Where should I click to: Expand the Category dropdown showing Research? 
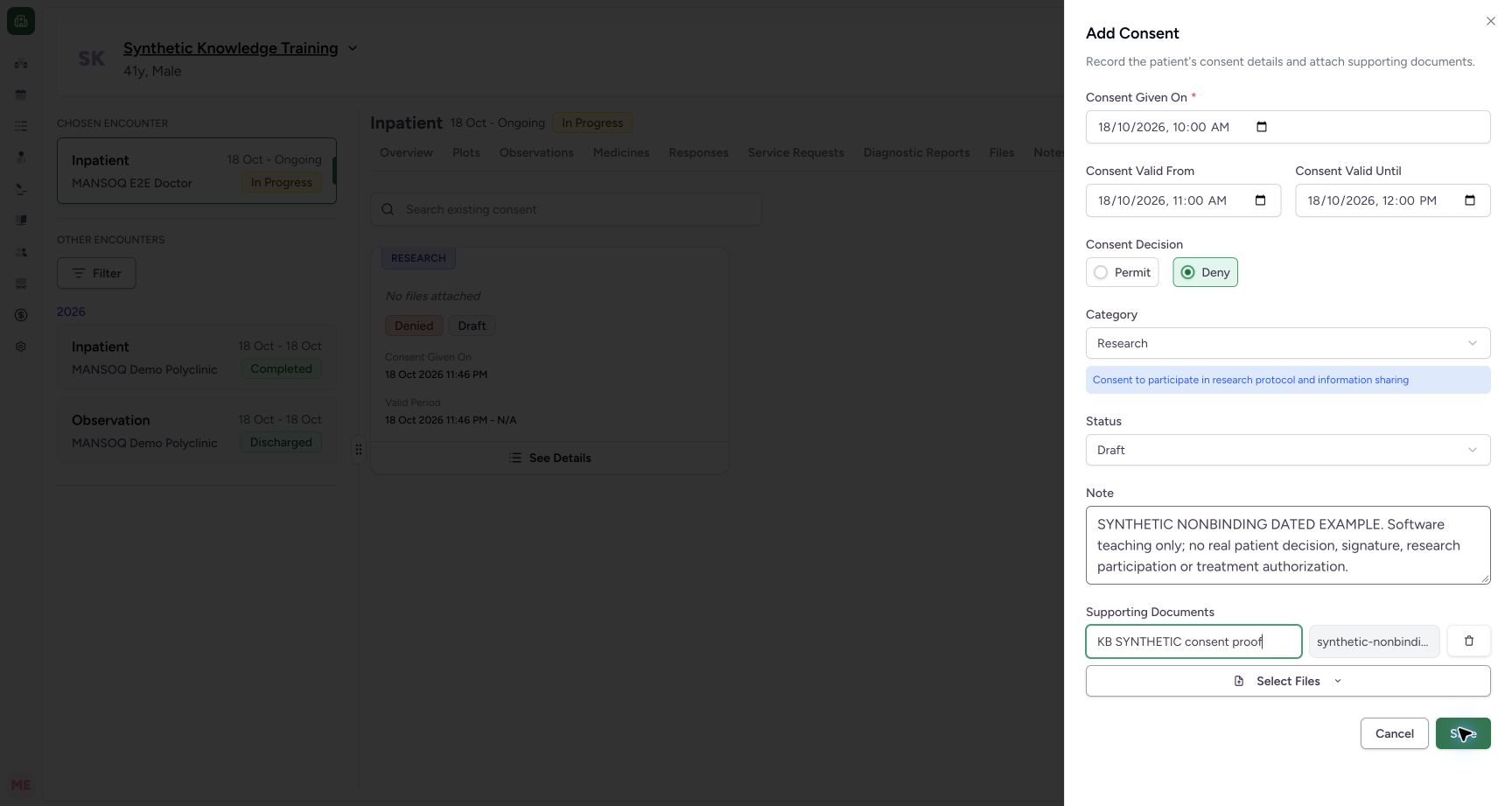pos(1288,343)
